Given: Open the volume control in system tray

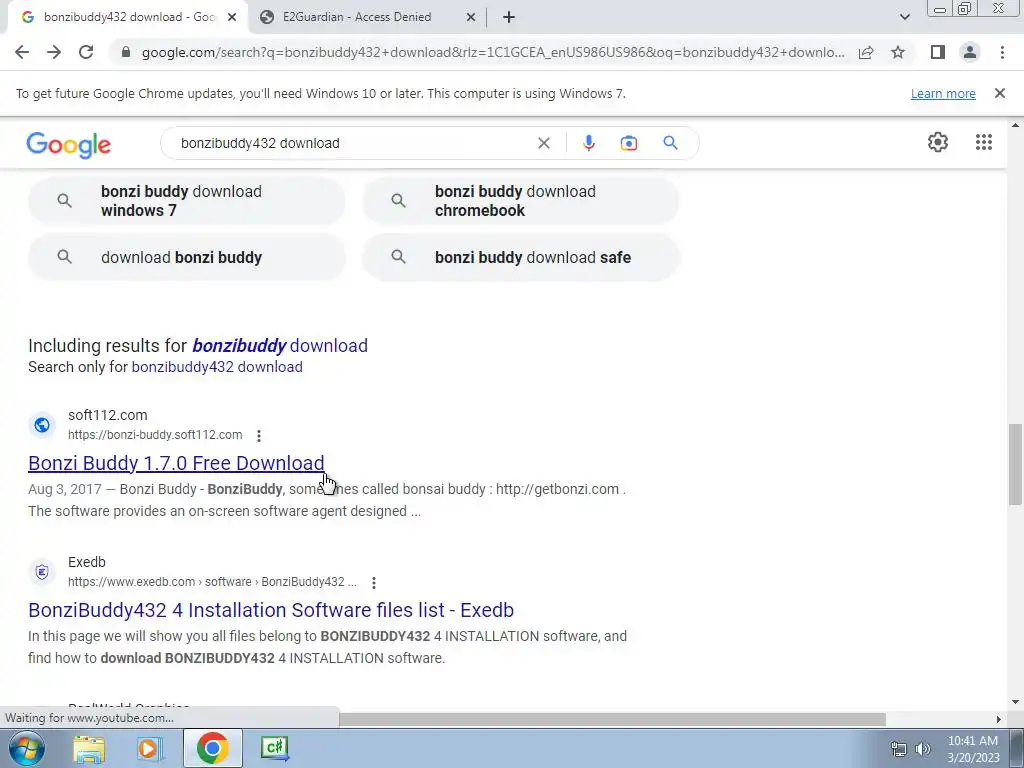Looking at the screenshot, I should 923,749.
